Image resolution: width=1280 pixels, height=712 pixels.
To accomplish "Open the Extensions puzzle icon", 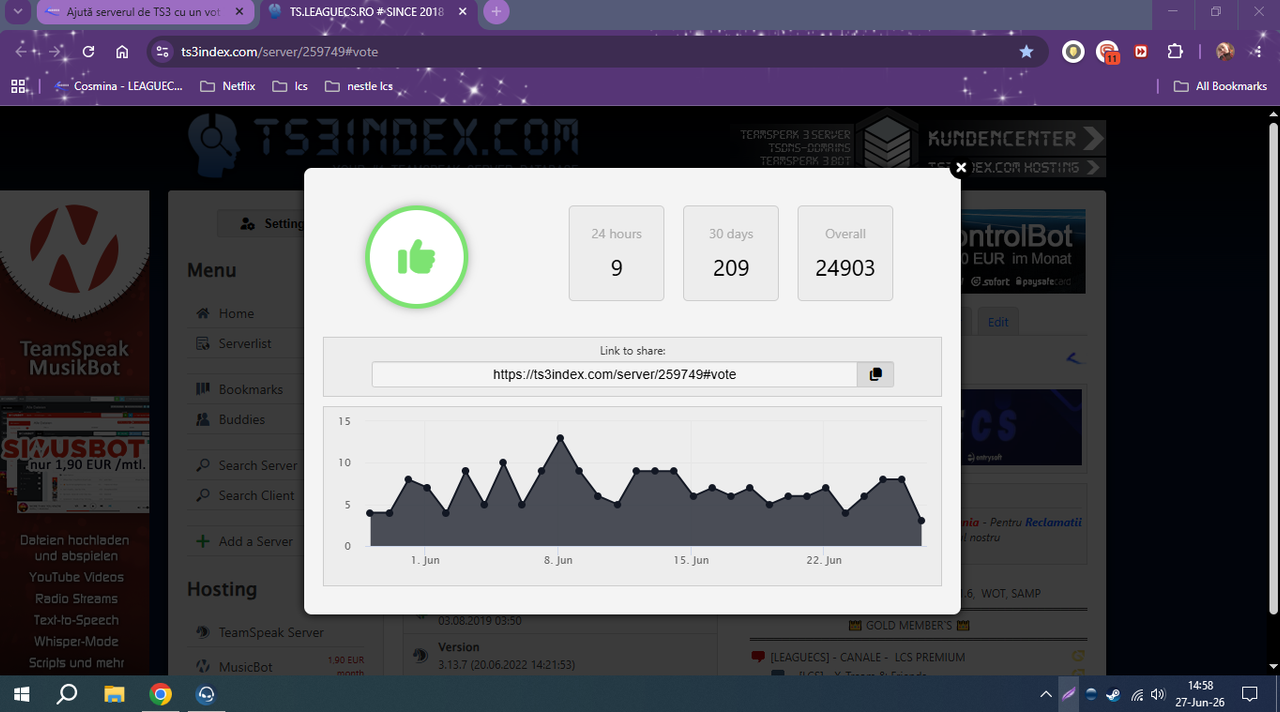I will pos(1175,52).
